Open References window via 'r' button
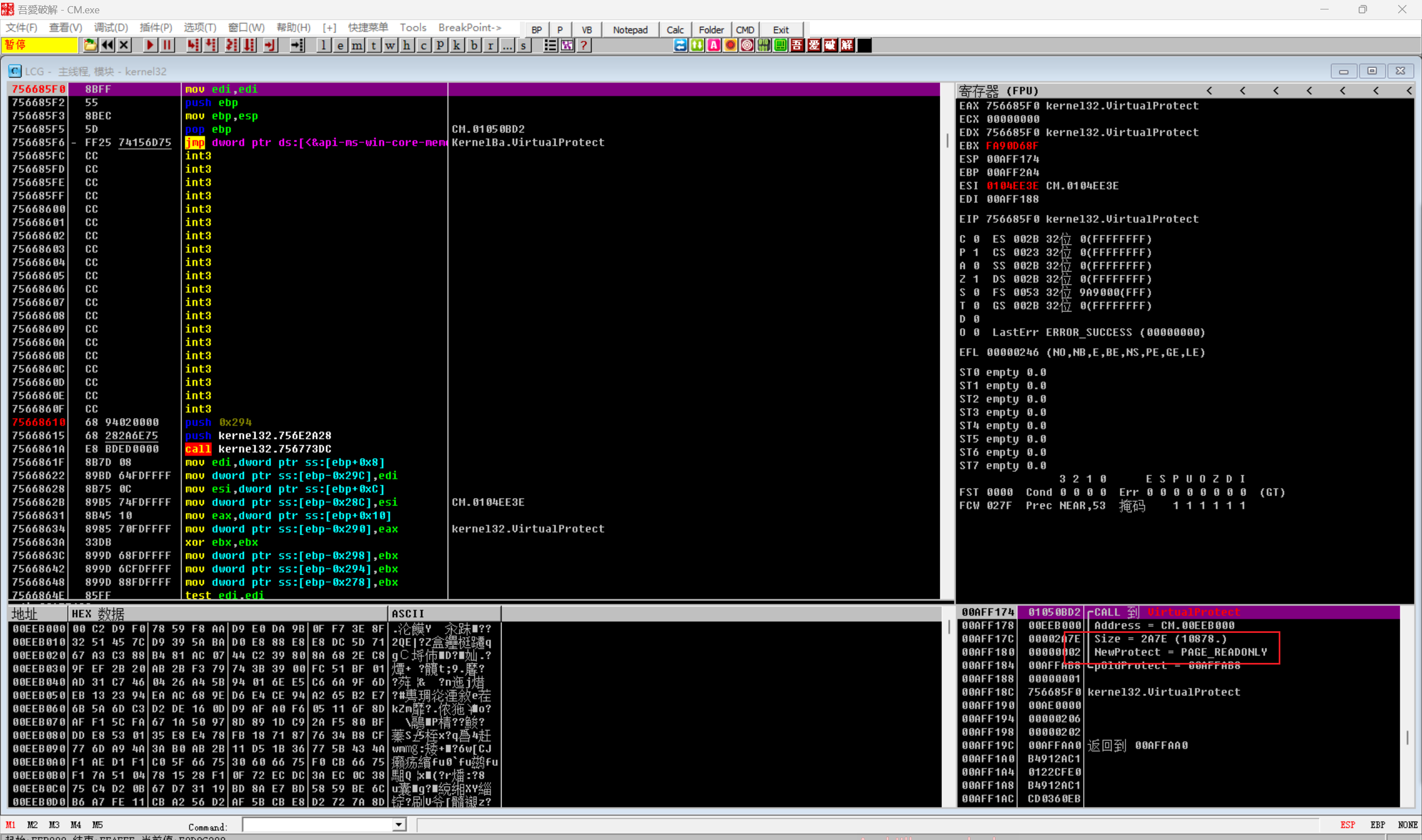 [490, 46]
